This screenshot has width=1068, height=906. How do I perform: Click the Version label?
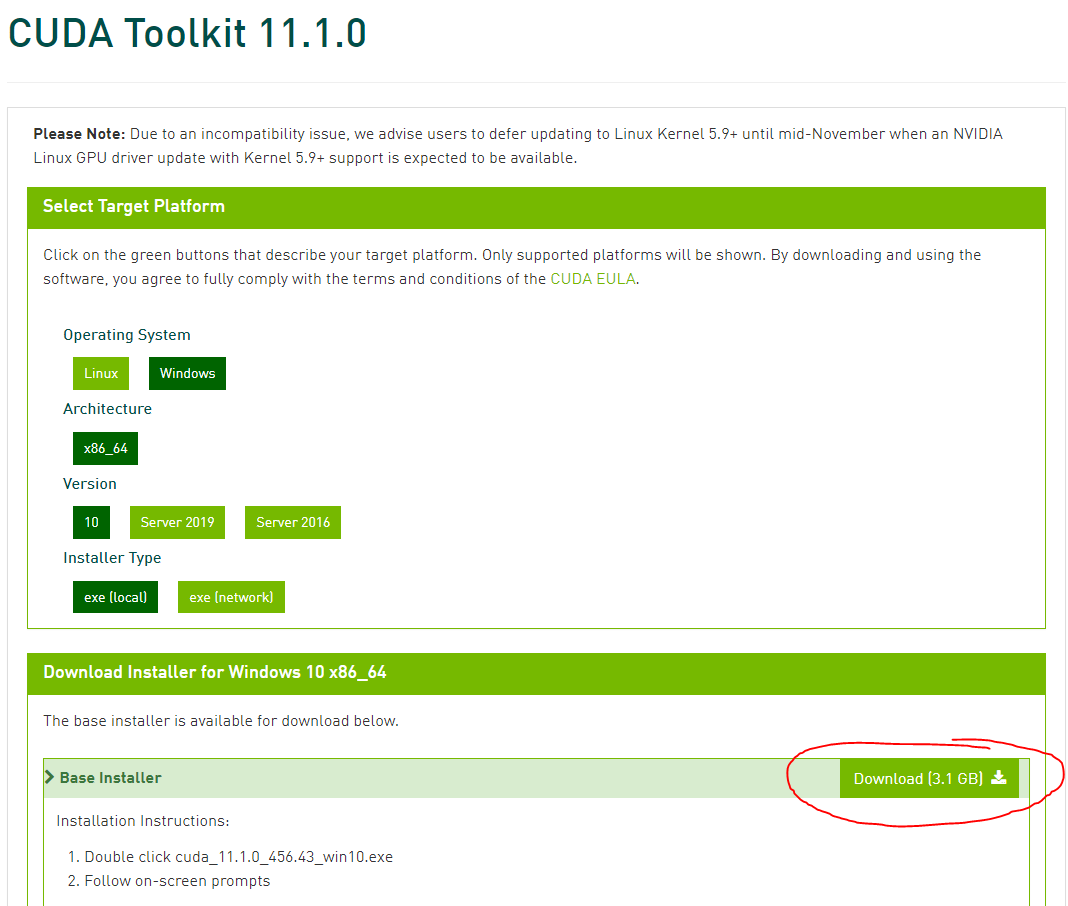[x=90, y=484]
